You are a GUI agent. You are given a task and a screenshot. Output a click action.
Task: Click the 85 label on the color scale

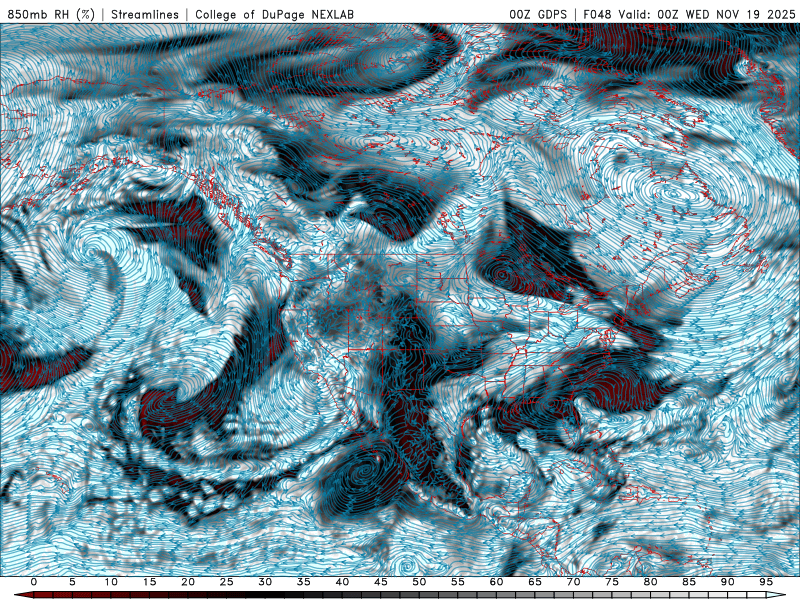(689, 582)
